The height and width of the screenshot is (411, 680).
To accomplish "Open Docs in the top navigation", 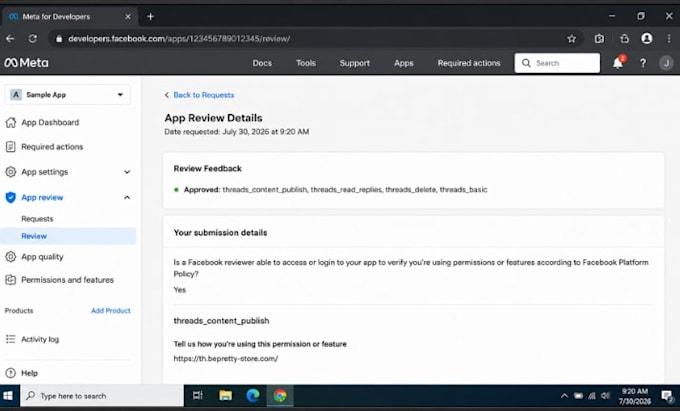I will point(262,63).
